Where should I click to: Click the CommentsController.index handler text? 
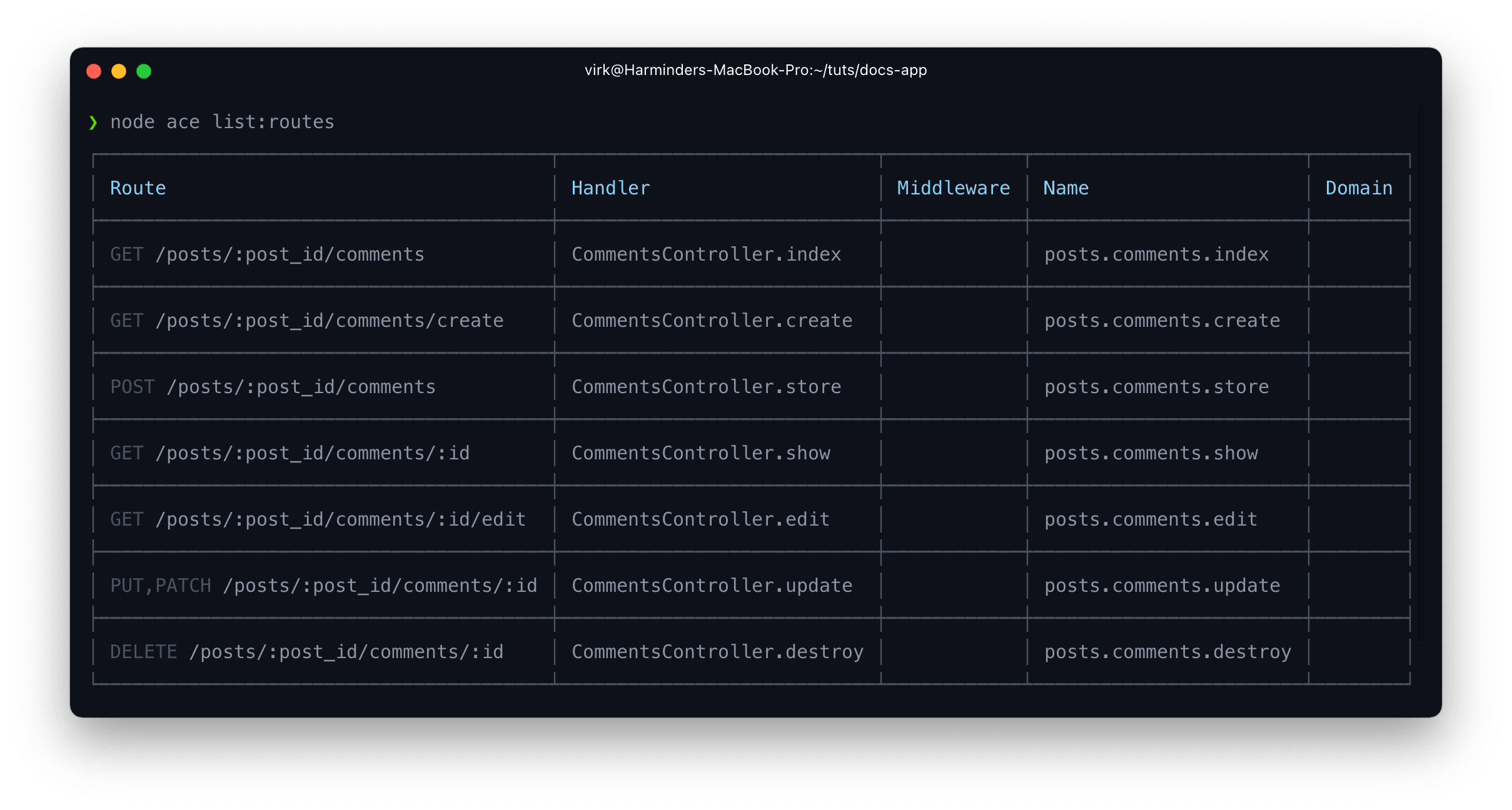[x=706, y=254]
